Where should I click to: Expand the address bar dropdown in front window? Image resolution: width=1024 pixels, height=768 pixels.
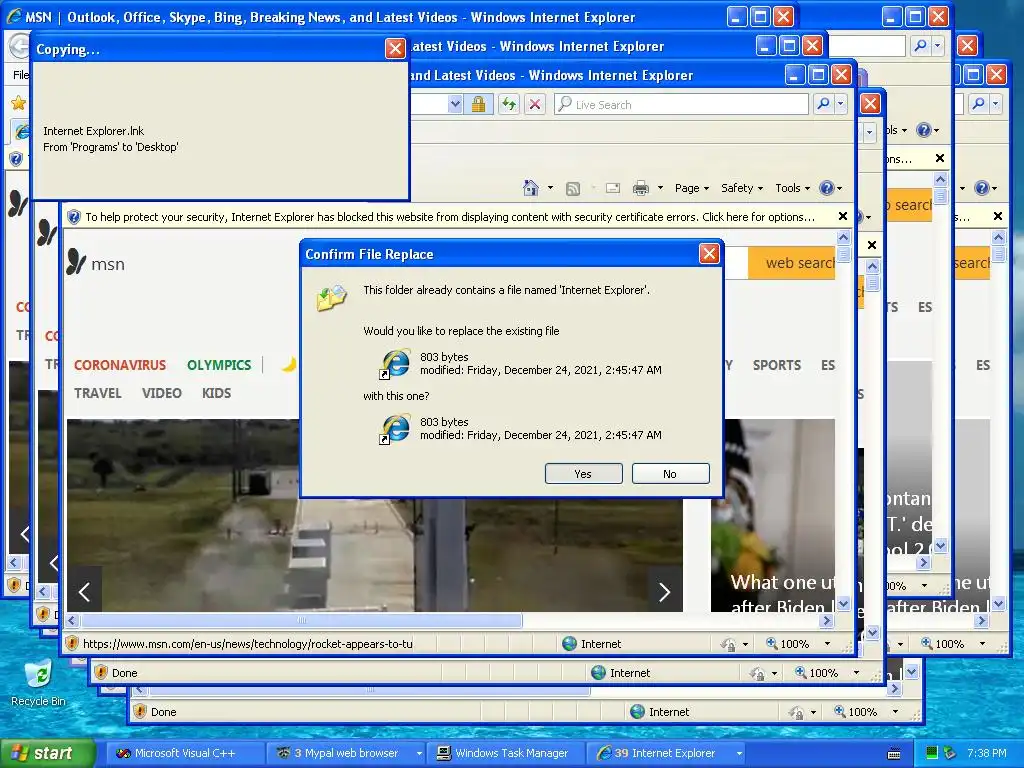[x=455, y=104]
